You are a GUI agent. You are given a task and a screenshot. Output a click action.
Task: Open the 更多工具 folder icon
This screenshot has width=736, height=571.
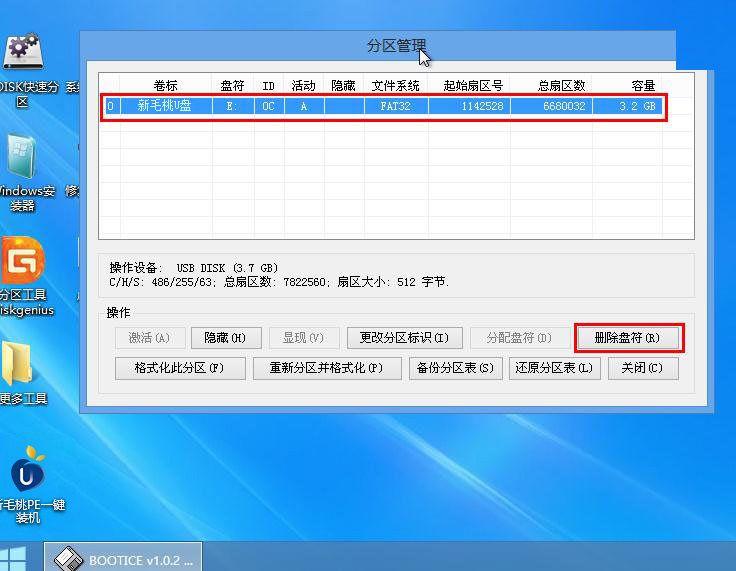[x=20, y=372]
